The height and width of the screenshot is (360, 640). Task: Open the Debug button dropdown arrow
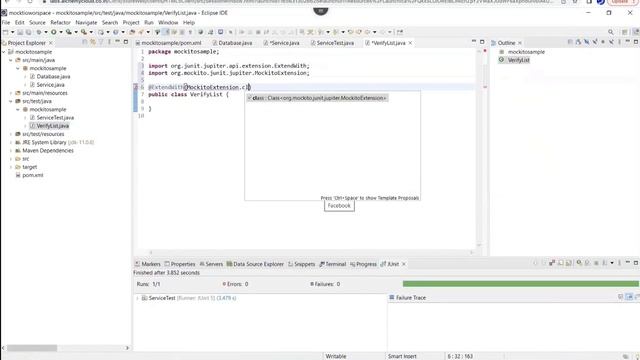coord(46,32)
